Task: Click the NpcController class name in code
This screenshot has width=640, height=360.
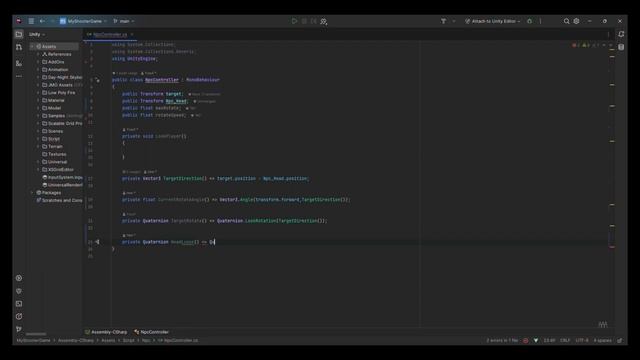Action: click(162, 80)
